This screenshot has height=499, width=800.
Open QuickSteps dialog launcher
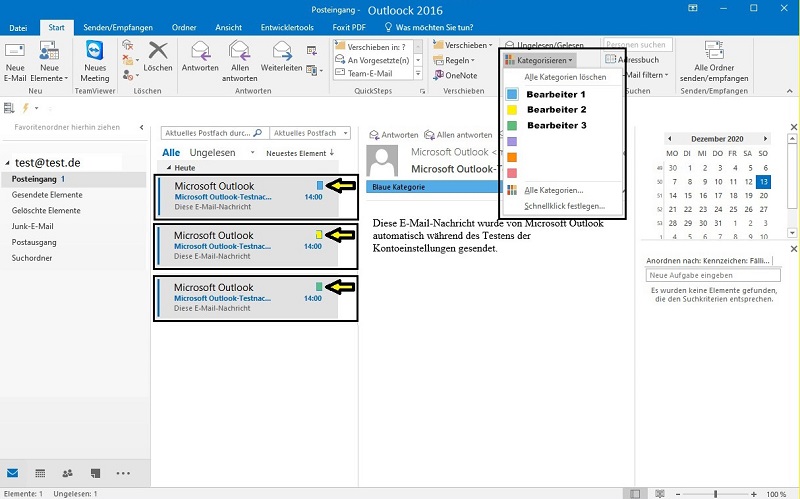click(x=422, y=91)
